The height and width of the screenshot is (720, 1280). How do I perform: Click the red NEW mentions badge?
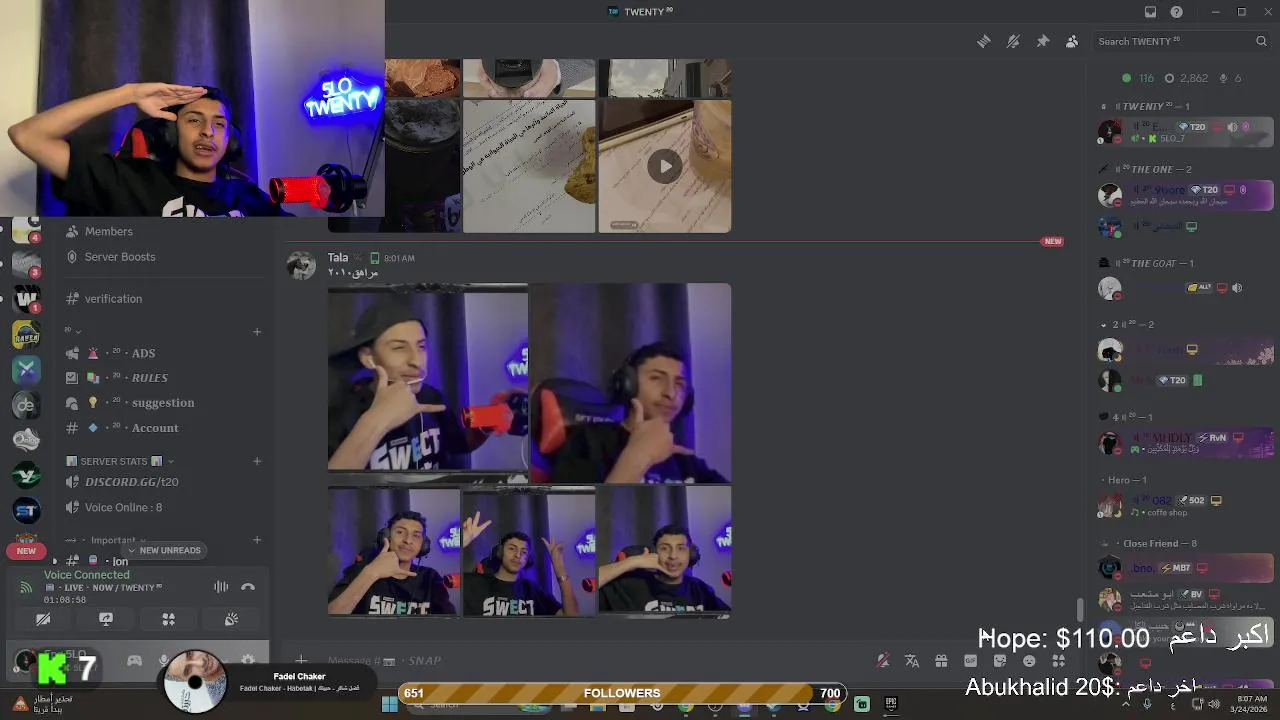tap(26, 551)
